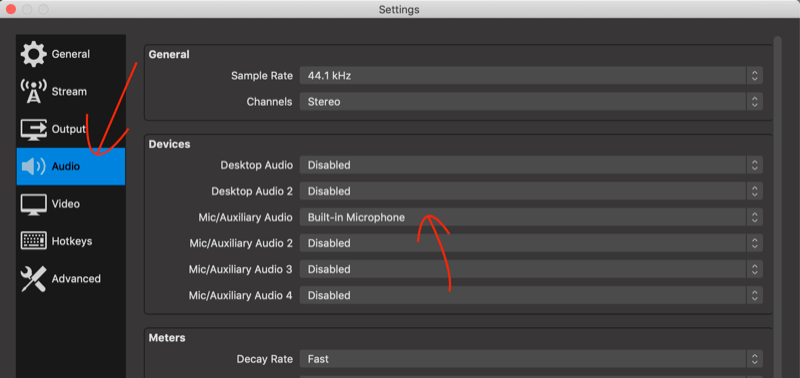This screenshot has height=378, width=800.
Task: Switch to Stream settings
Action: [70, 92]
